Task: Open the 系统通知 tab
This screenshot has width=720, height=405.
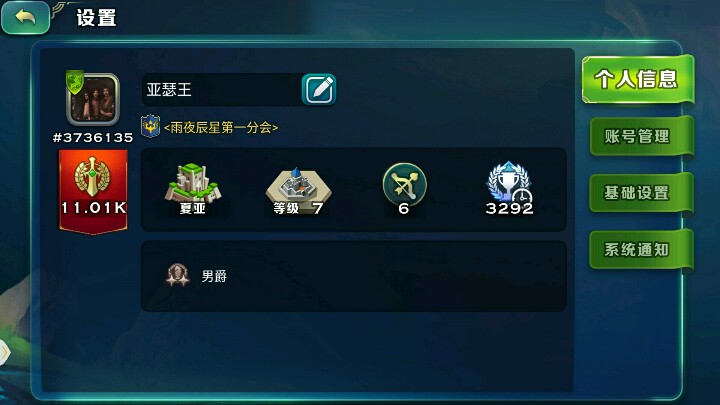Action: [x=641, y=249]
